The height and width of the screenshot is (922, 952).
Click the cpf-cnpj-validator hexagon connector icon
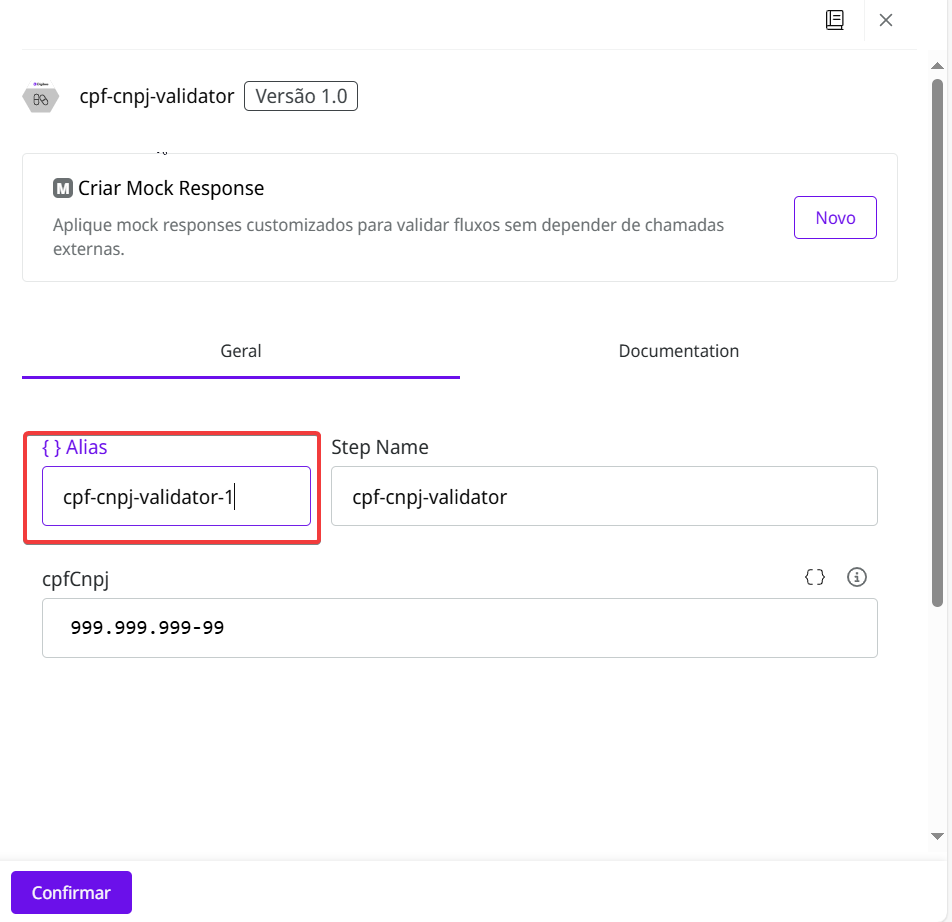41,98
